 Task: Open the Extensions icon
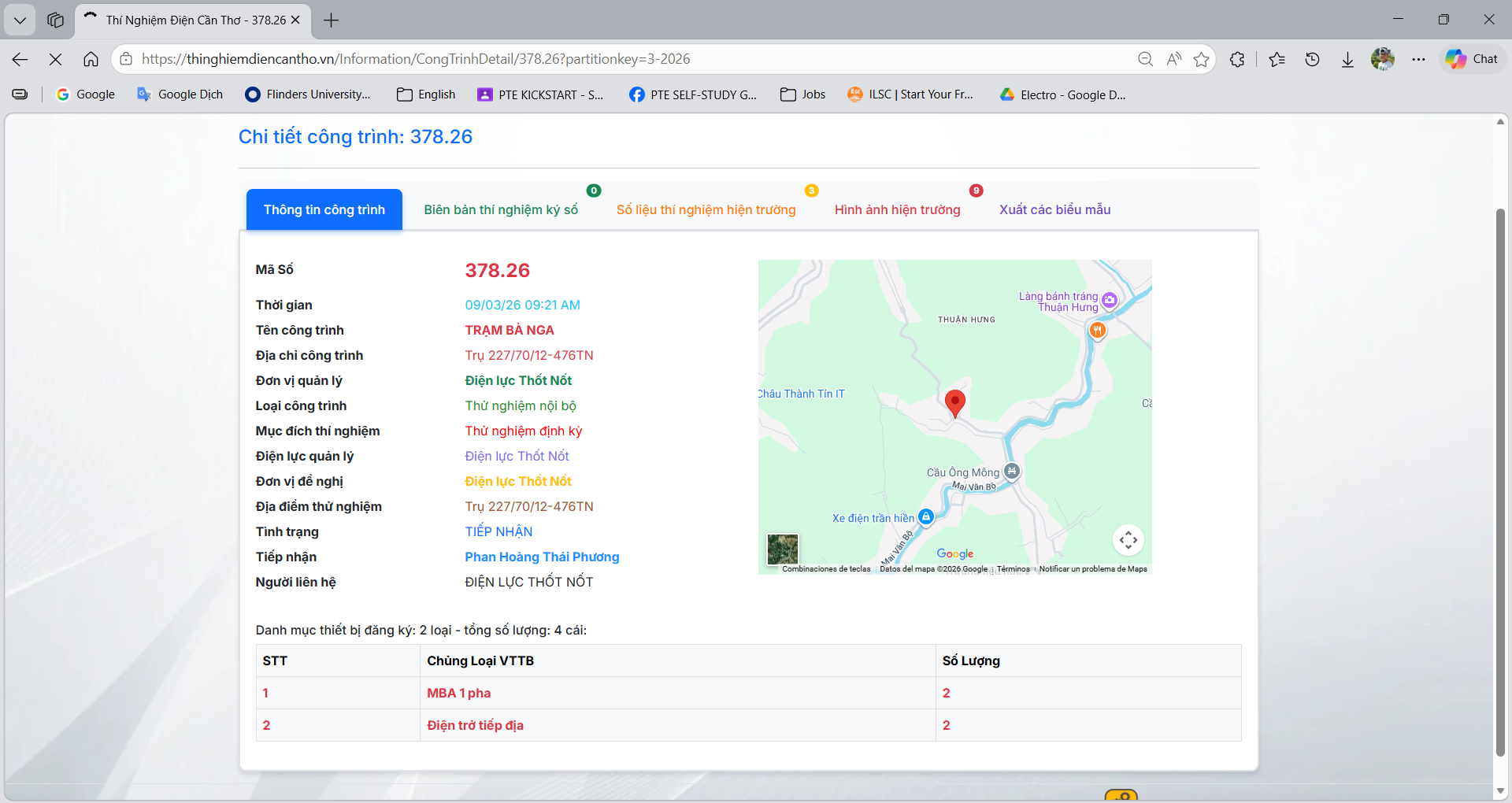tap(1237, 59)
